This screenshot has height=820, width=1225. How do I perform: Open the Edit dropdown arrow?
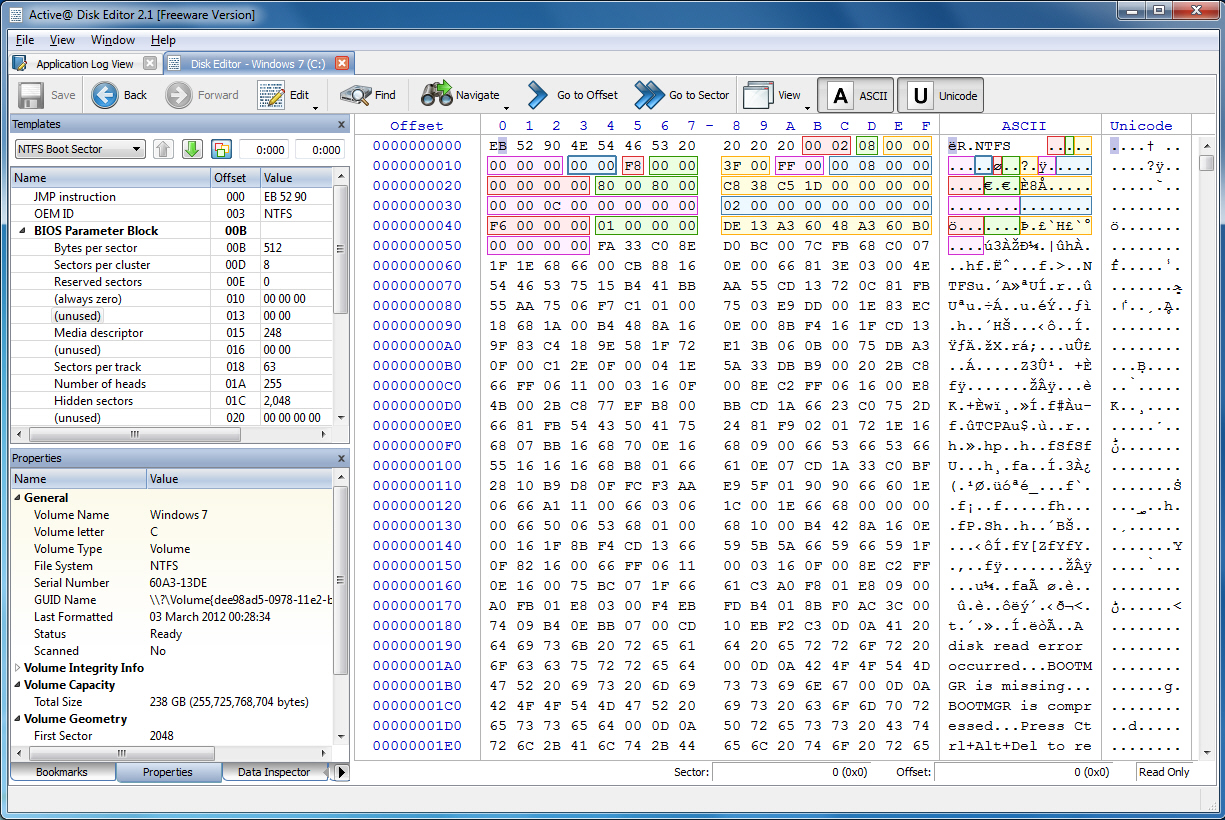pos(315,107)
